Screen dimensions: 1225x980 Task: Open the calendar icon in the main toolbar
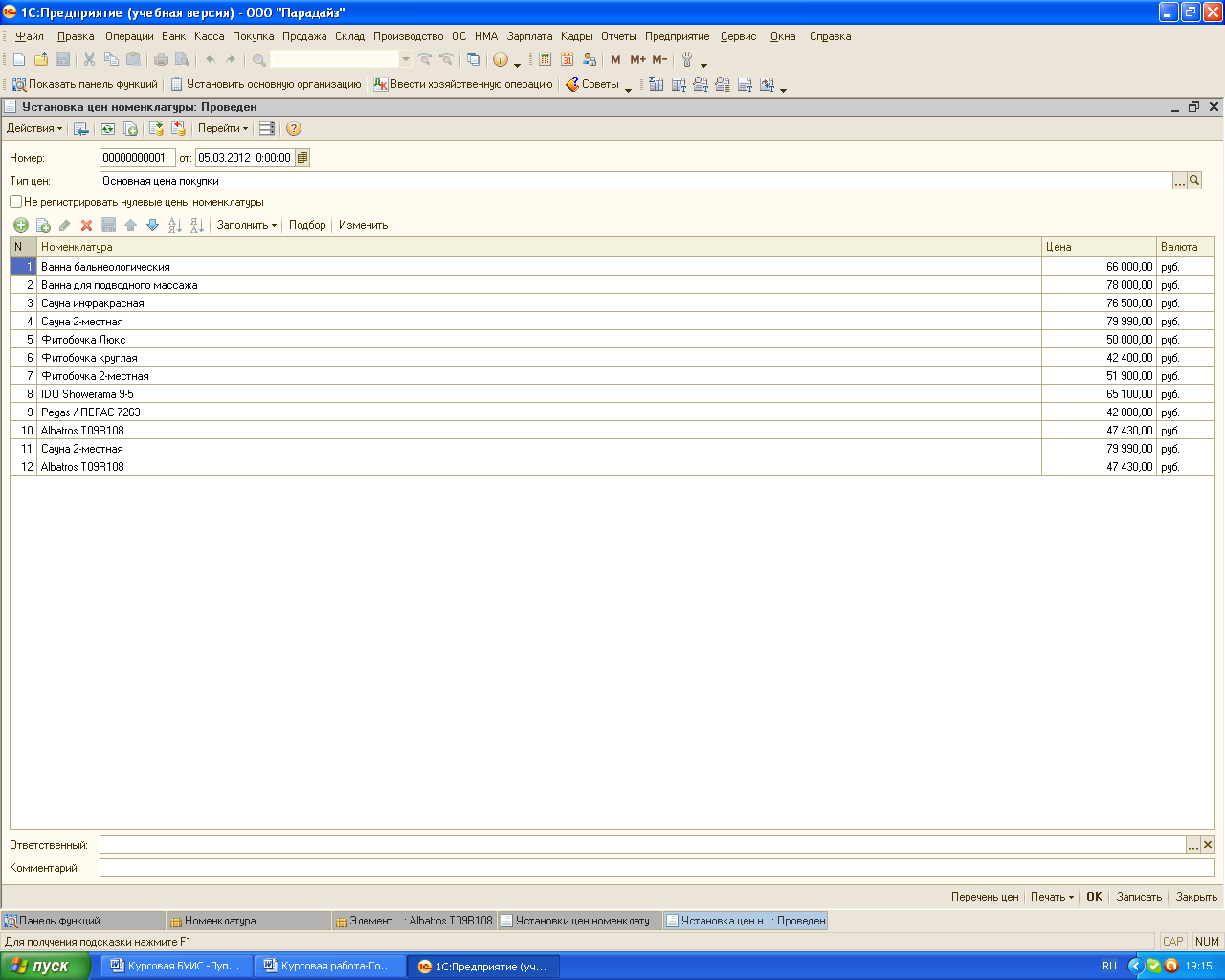(568, 59)
